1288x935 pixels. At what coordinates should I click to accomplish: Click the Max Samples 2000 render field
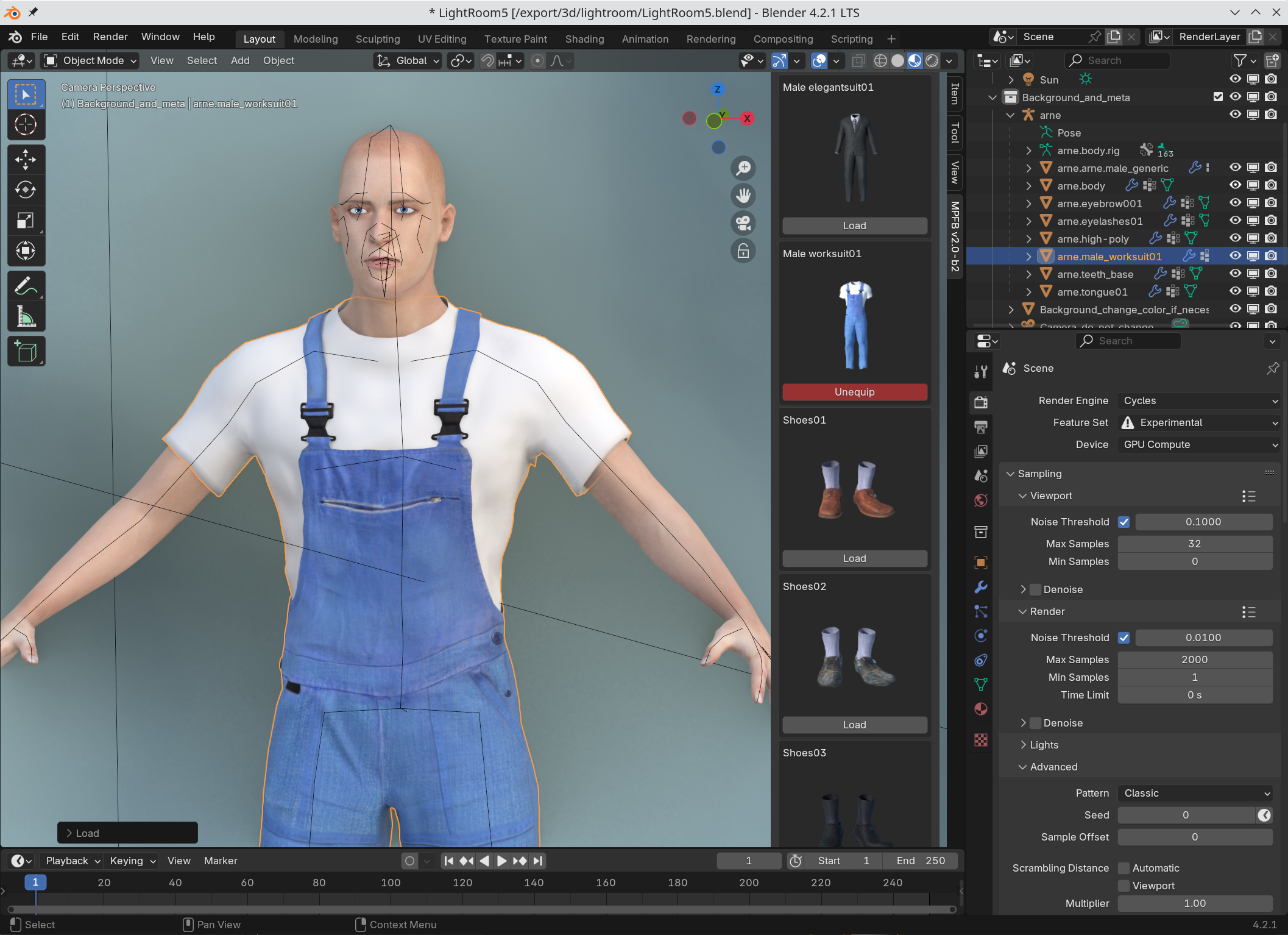tap(1195, 659)
